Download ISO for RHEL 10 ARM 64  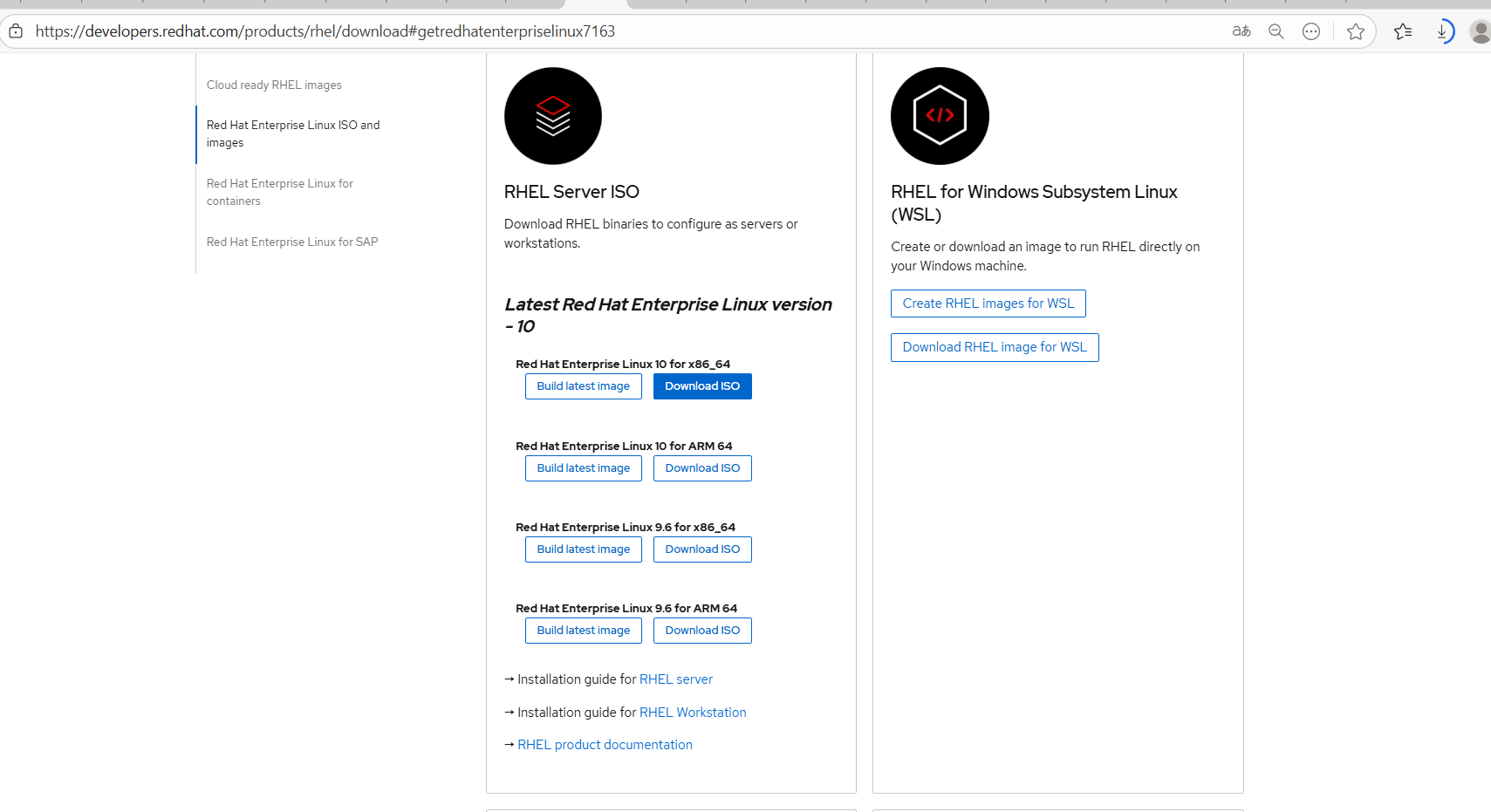(702, 468)
